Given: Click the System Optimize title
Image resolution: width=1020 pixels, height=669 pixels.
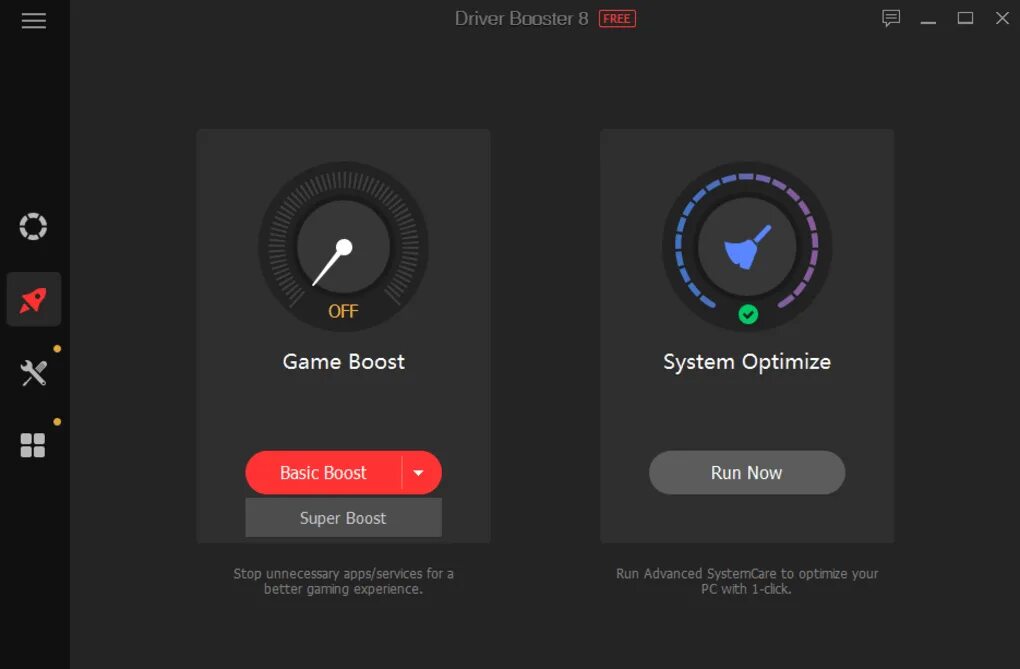Looking at the screenshot, I should (747, 362).
